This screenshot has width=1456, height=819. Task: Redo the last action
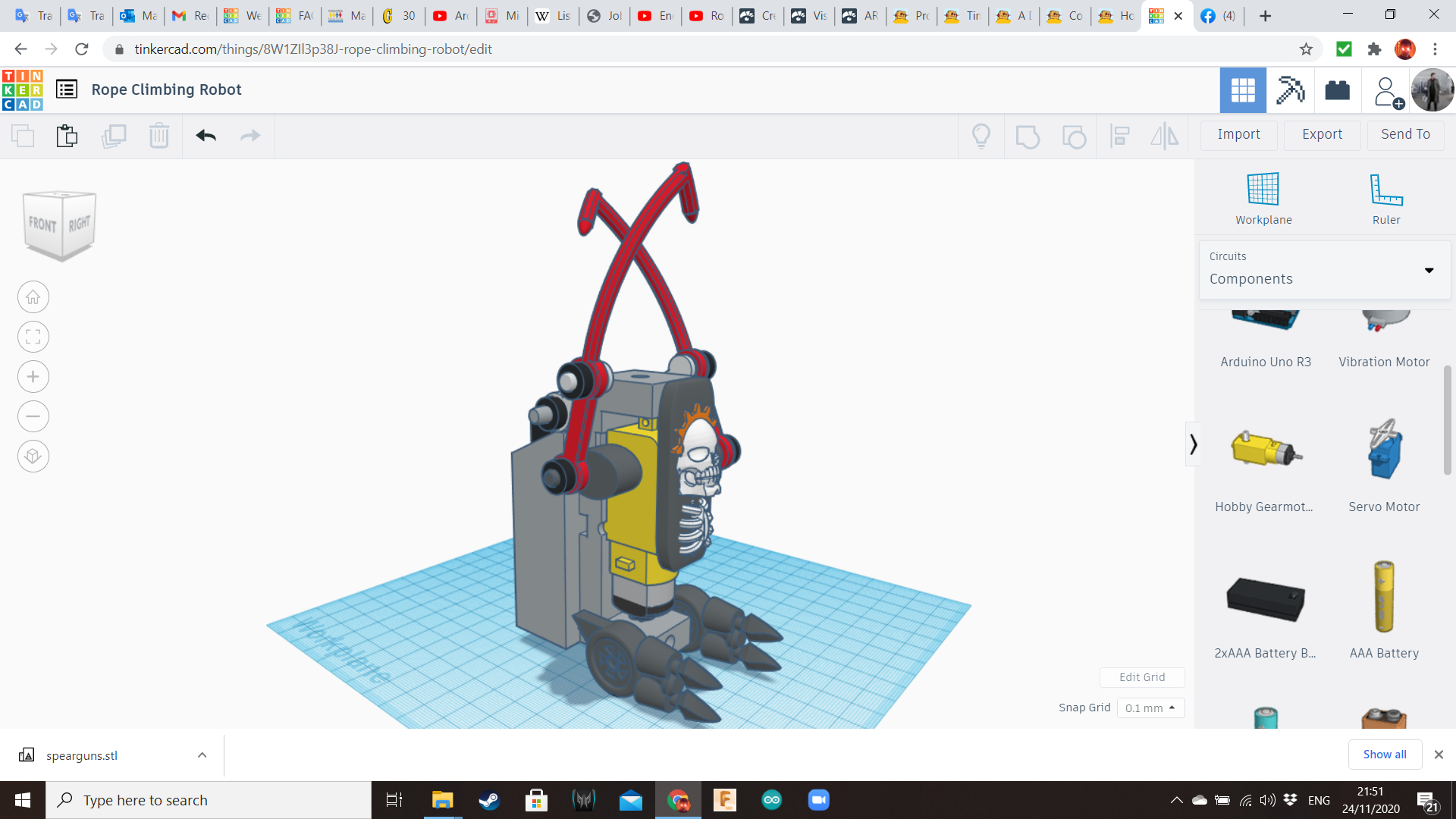pyautogui.click(x=250, y=136)
